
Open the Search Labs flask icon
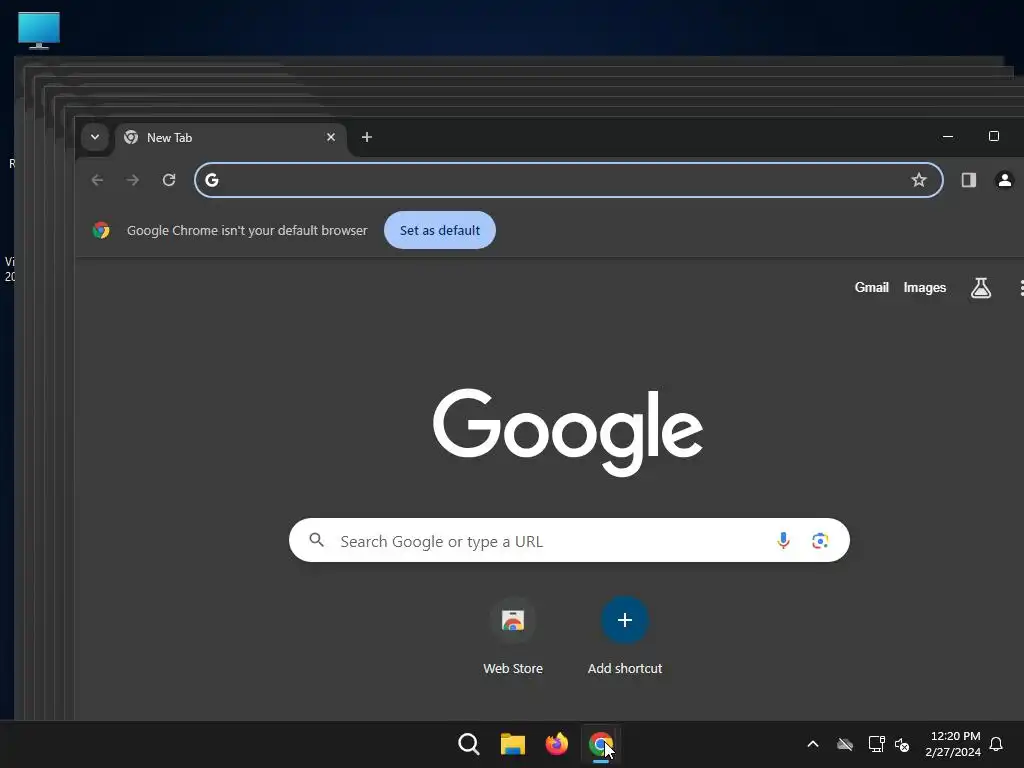pyautogui.click(x=980, y=287)
